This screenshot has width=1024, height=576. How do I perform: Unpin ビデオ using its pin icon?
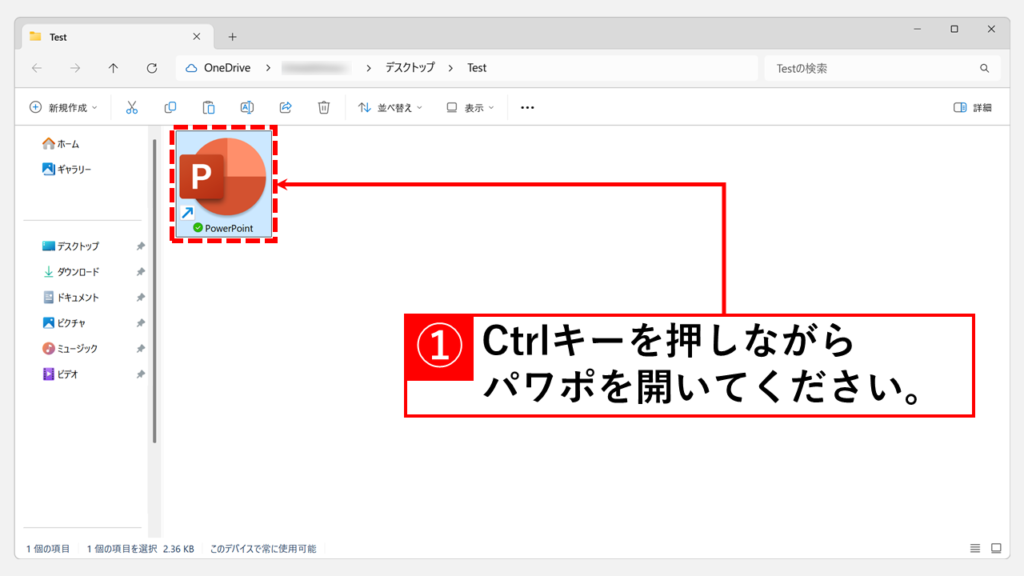[x=140, y=374]
